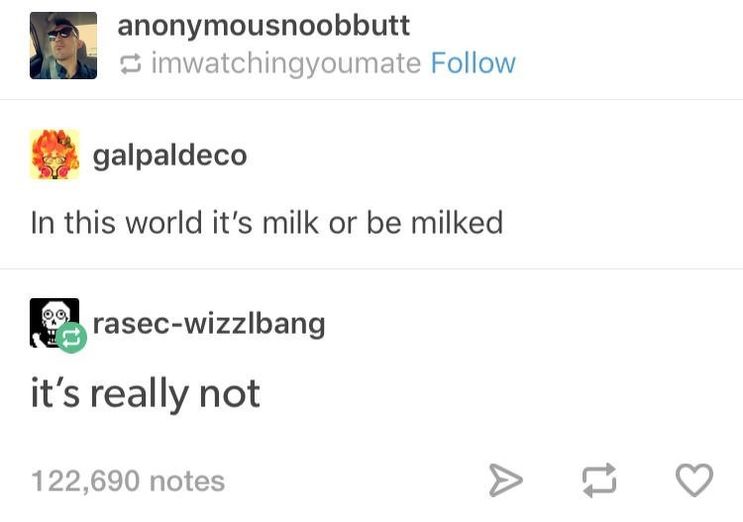The width and height of the screenshot is (743, 522).
Task: Select the "milk or be milked" post text
Action: click(267, 222)
